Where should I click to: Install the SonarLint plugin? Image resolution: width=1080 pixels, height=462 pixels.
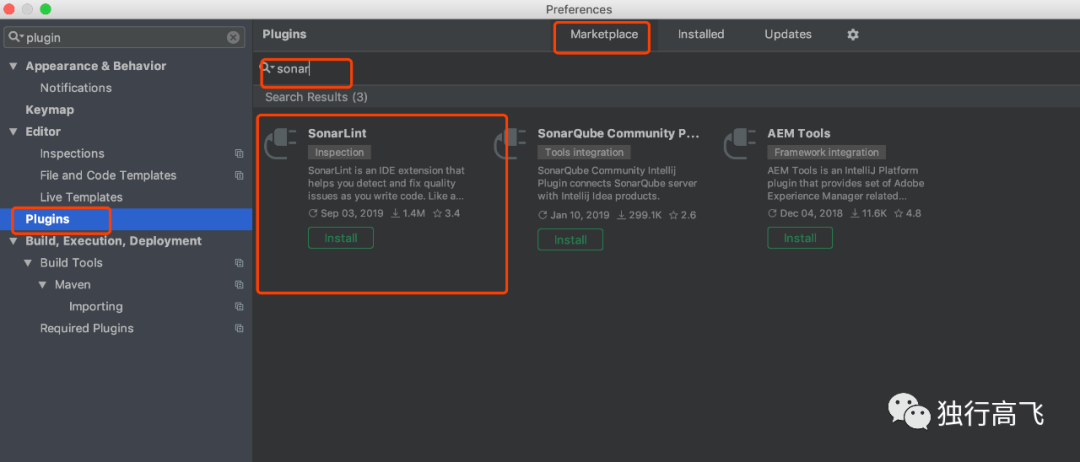click(x=341, y=238)
